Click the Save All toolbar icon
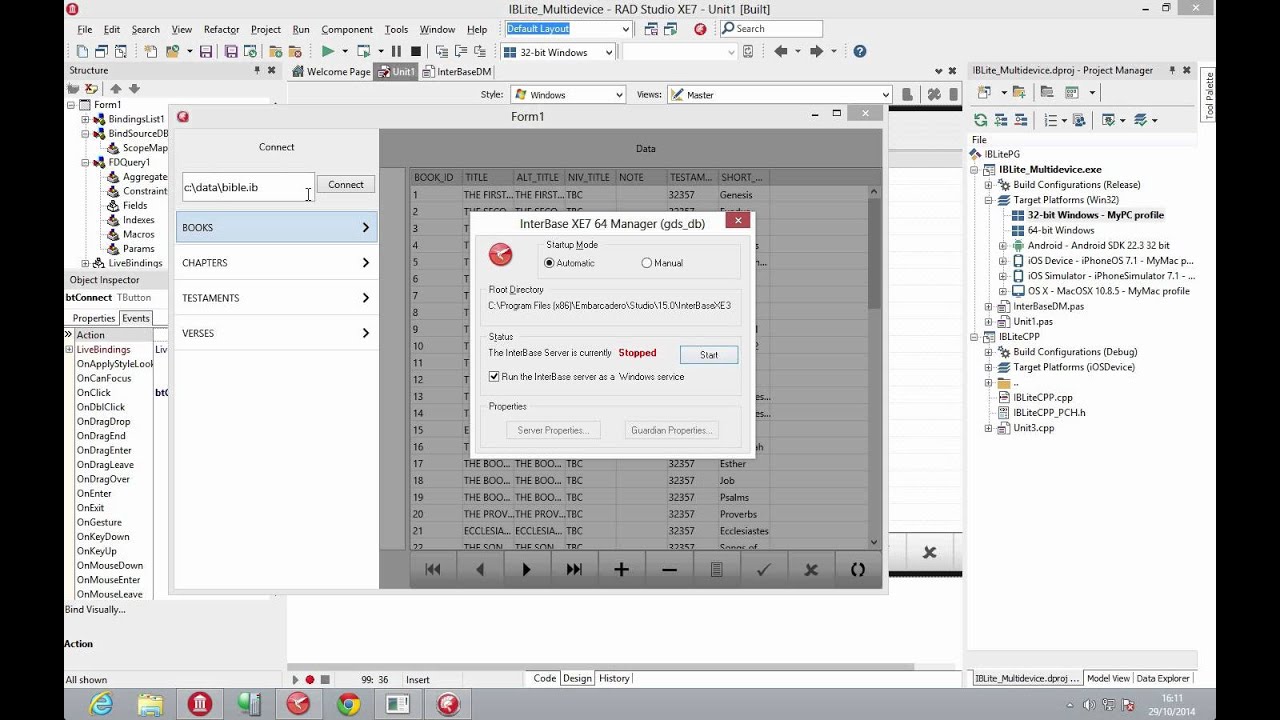 (231, 52)
